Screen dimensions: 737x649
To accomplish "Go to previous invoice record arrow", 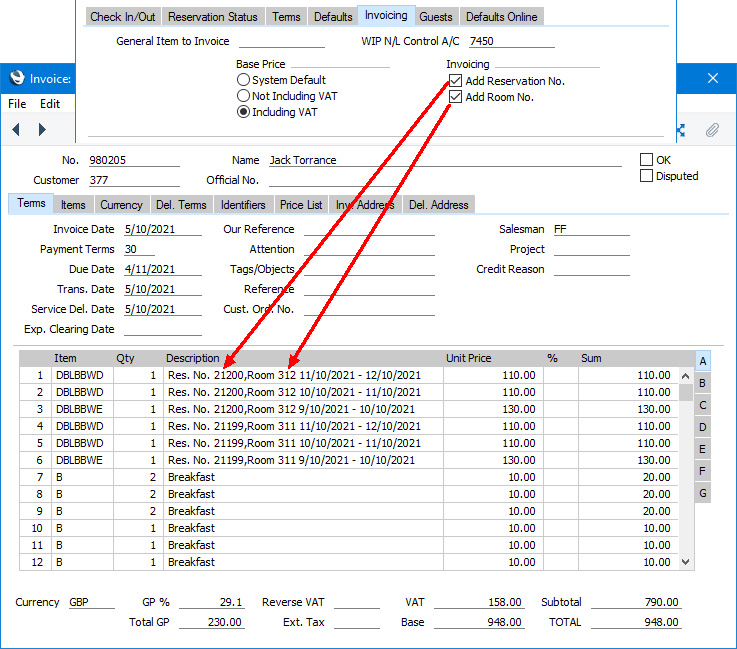I will pos(16,129).
